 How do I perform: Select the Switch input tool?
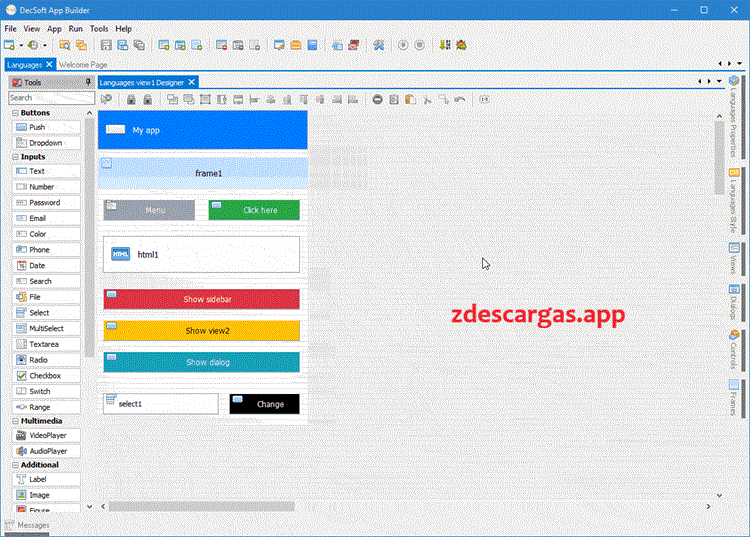coord(46,392)
